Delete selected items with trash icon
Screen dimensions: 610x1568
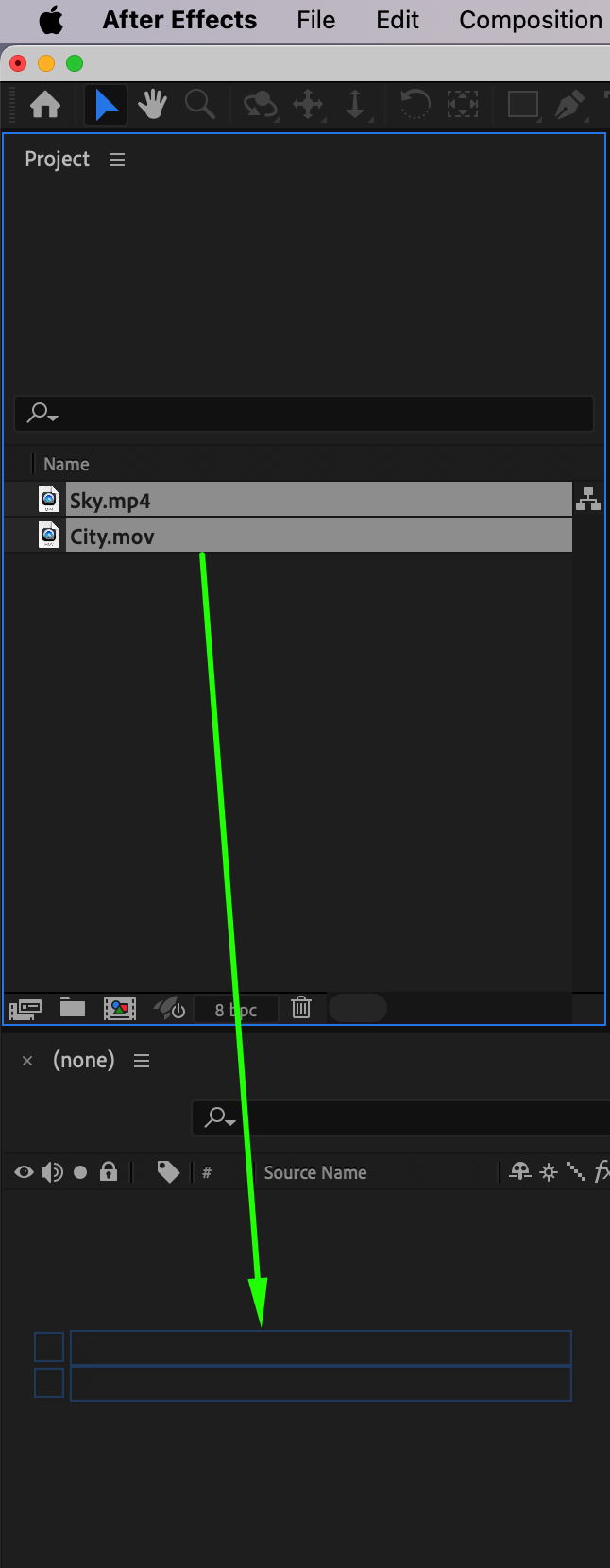point(301,1008)
